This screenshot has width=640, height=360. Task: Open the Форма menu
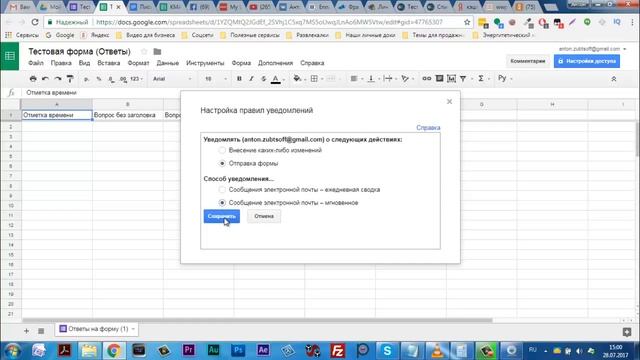[x=241, y=63]
